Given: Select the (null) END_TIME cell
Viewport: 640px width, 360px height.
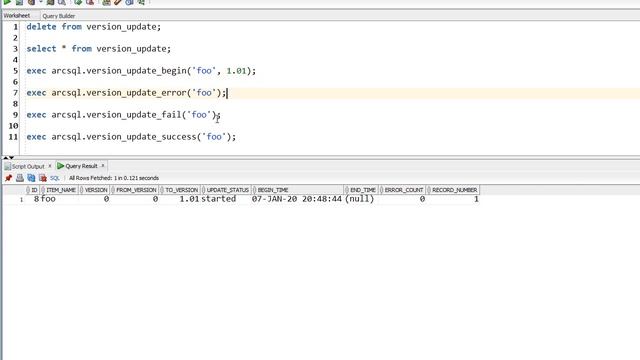Looking at the screenshot, I should [x=360, y=199].
